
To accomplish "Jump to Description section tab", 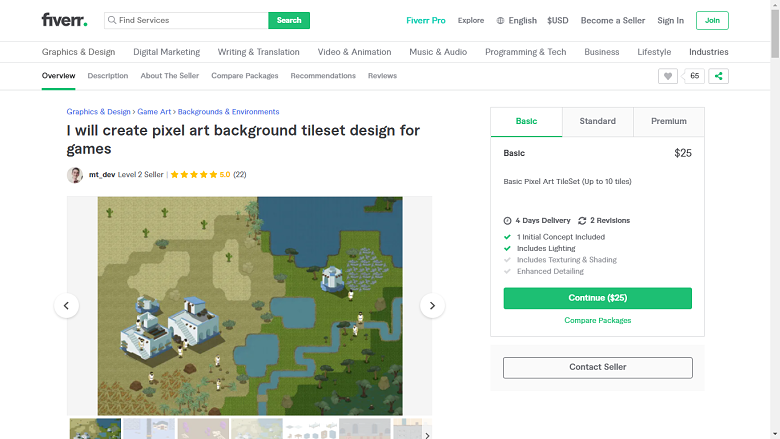I will click(x=108, y=76).
